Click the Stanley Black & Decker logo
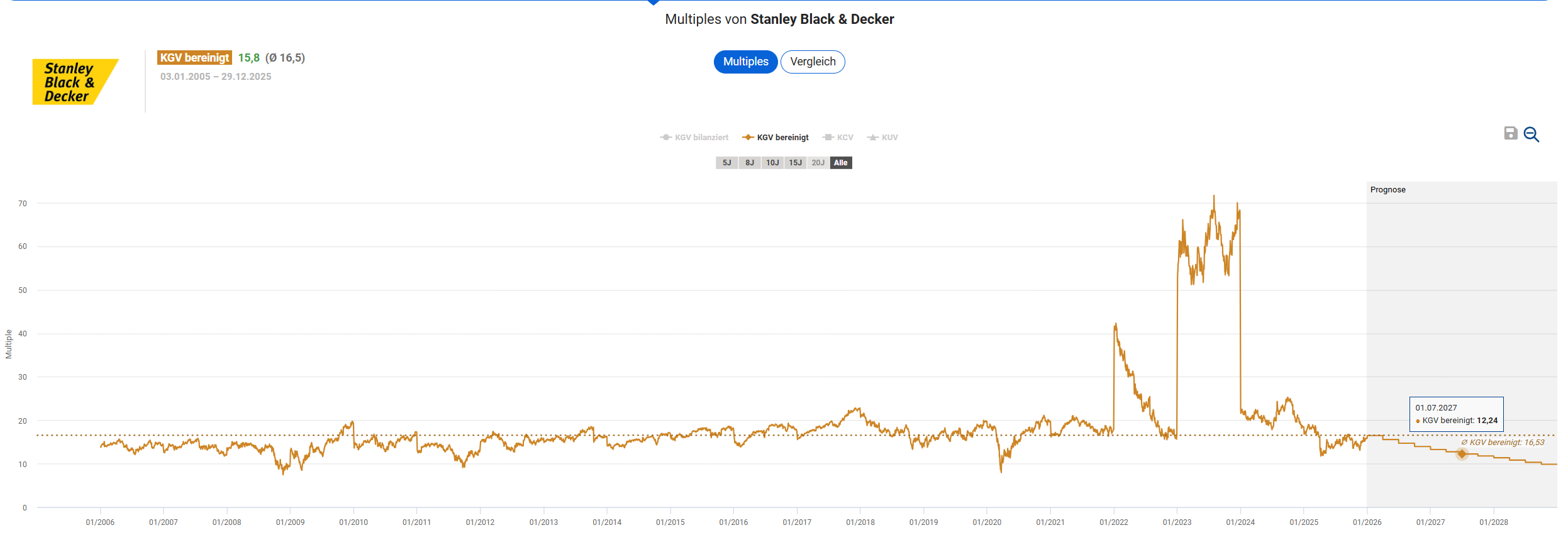 pyautogui.click(x=75, y=82)
